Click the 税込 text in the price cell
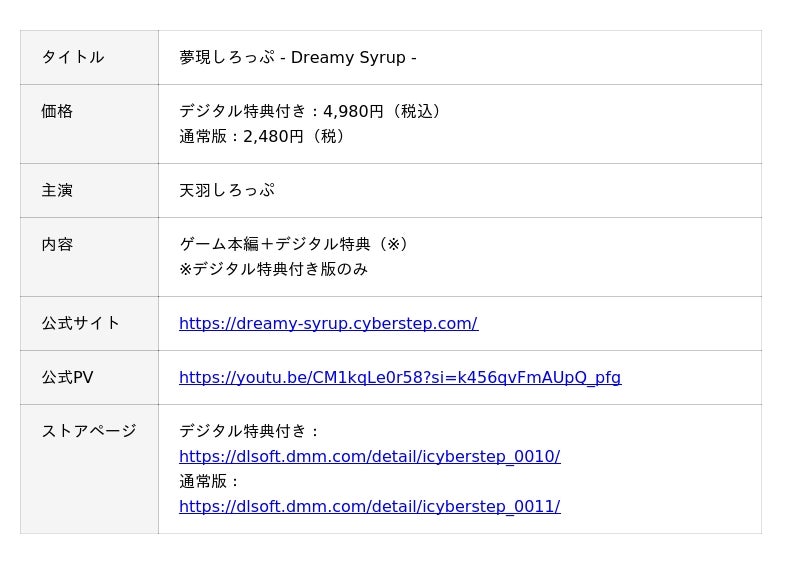 (x=420, y=111)
